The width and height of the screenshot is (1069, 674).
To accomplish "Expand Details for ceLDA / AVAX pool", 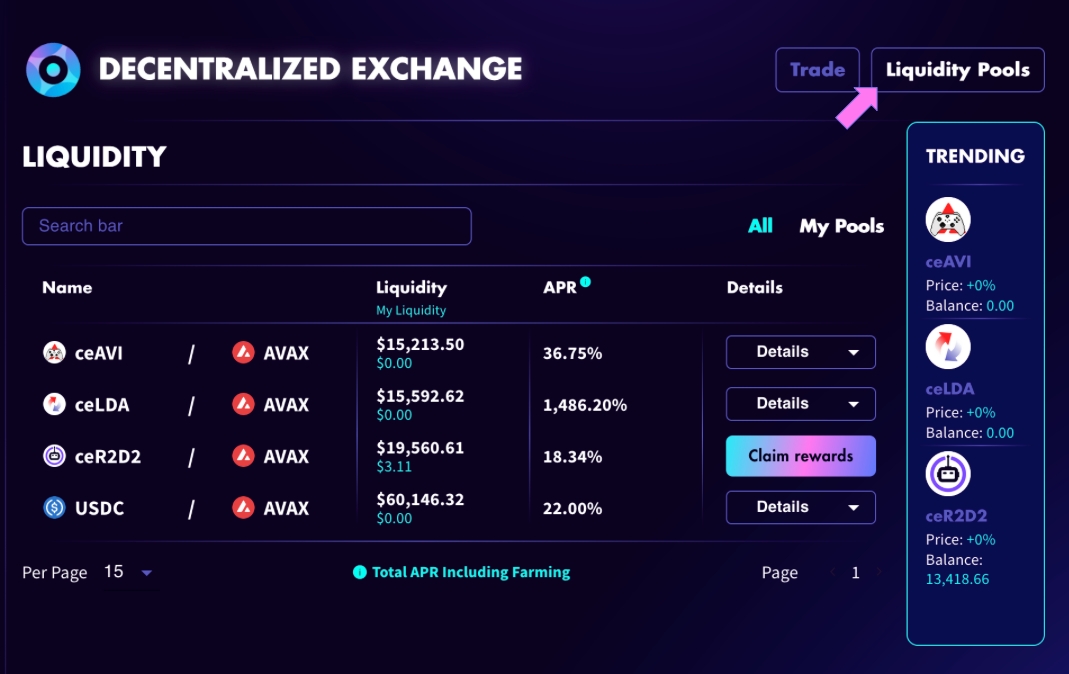I will click(x=800, y=404).
